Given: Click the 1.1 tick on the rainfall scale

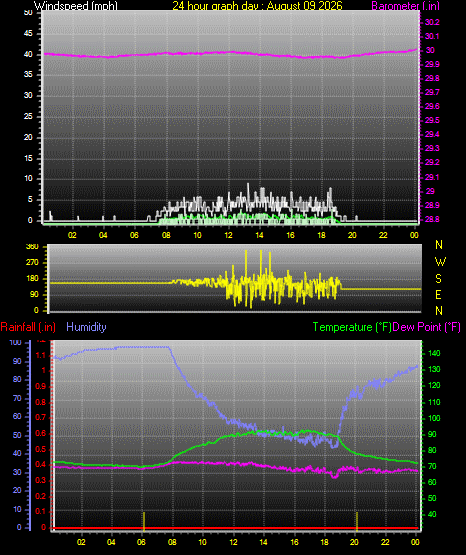Looking at the screenshot, I should [41, 355].
